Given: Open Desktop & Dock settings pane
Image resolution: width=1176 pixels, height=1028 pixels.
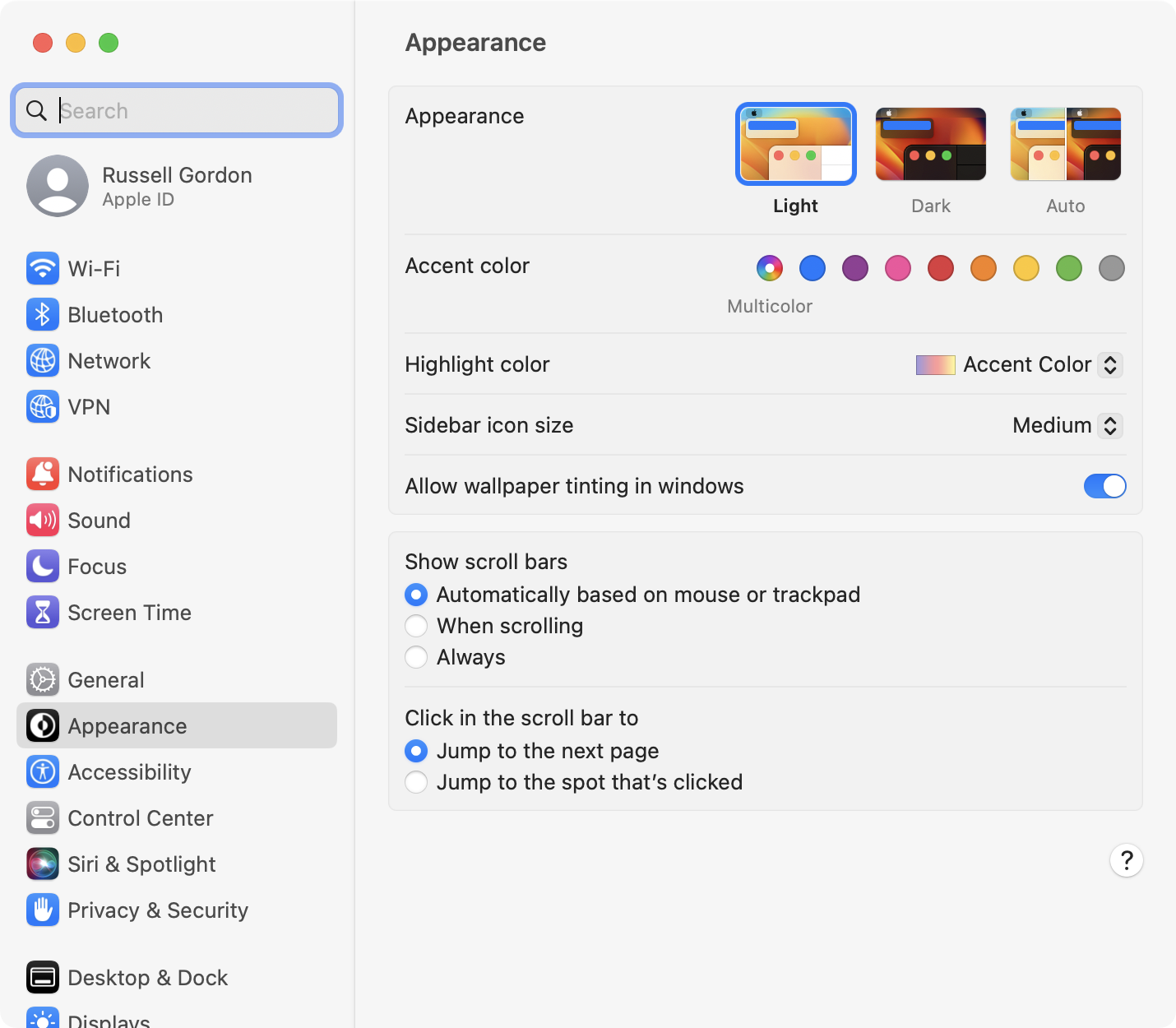Looking at the screenshot, I should click(147, 978).
